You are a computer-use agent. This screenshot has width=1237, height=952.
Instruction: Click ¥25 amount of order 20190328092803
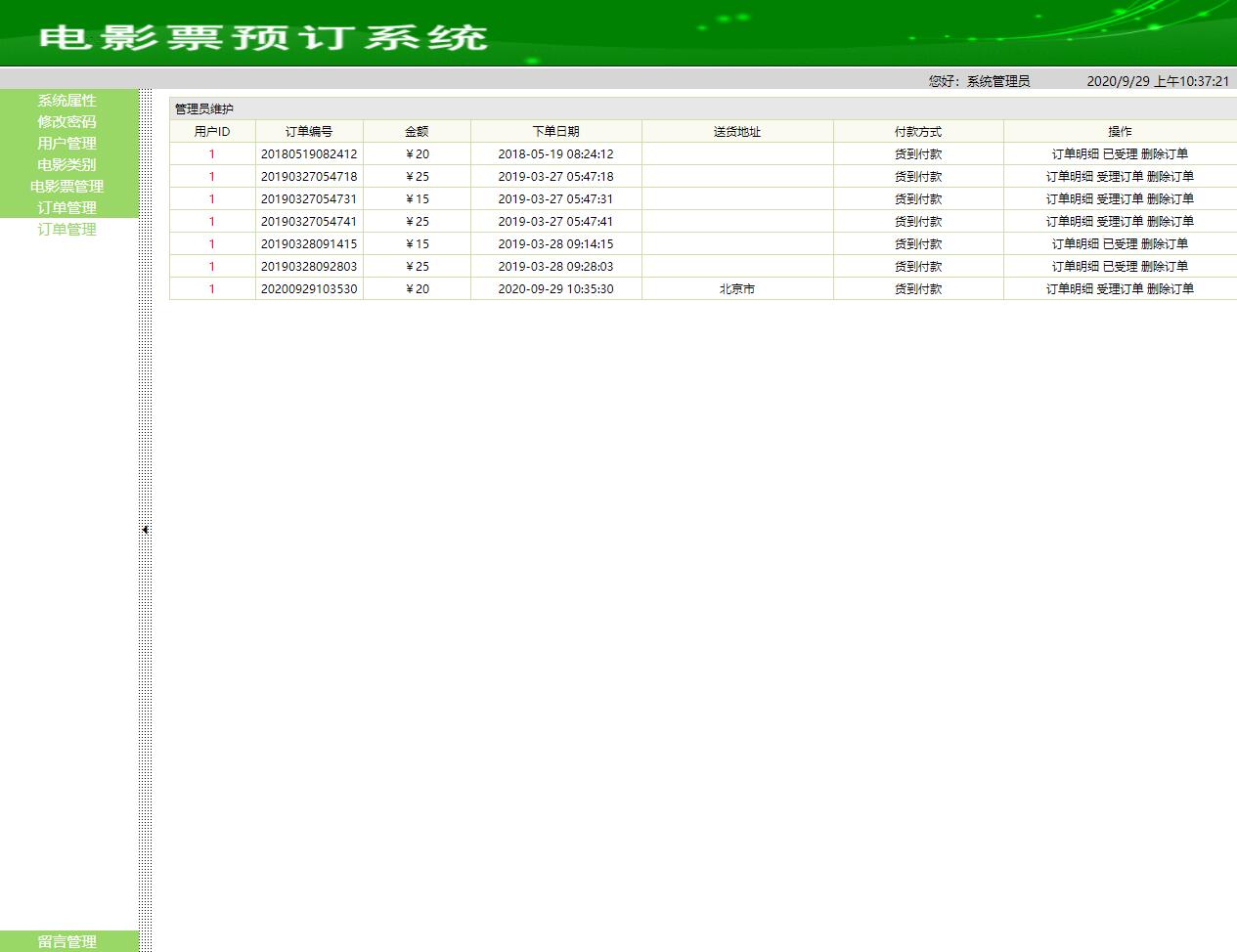point(418,267)
